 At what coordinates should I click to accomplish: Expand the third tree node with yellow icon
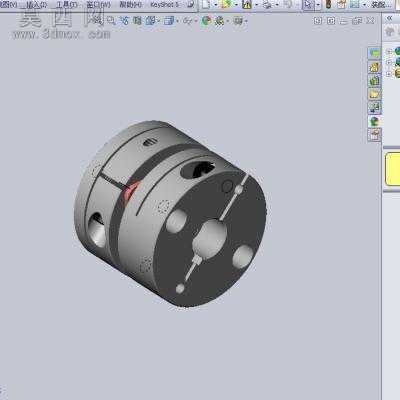pos(389,74)
